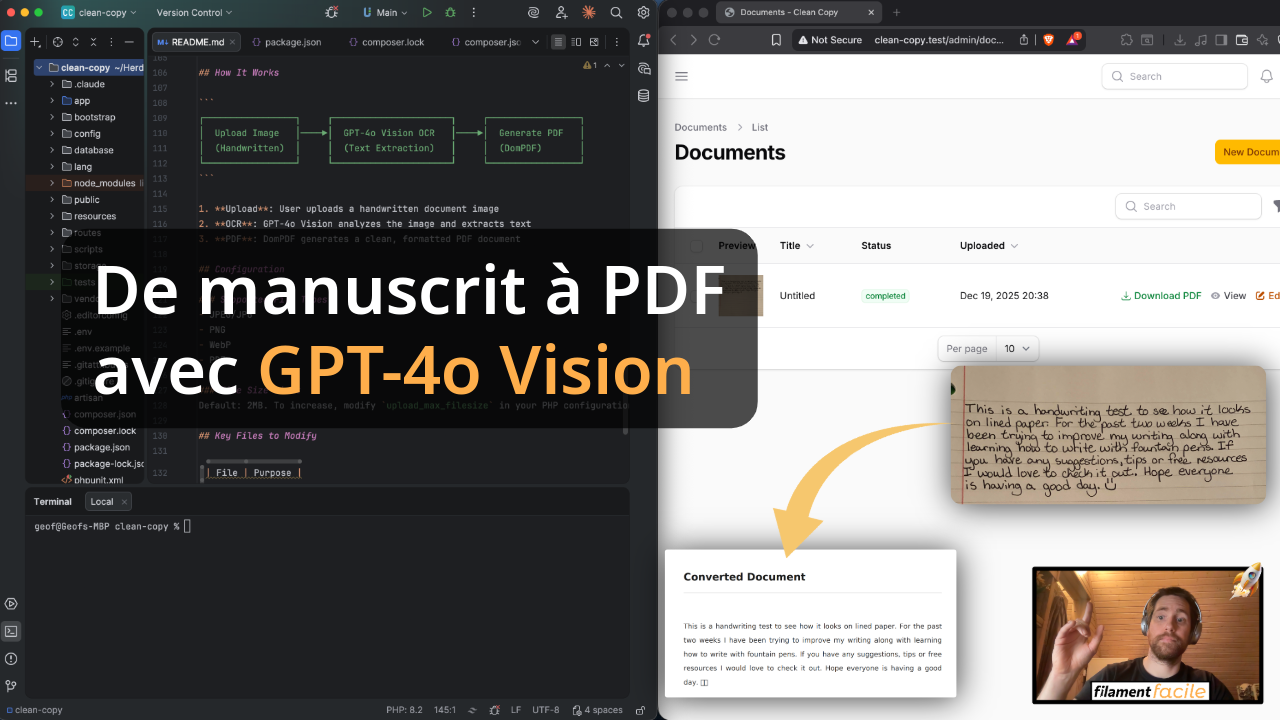Open the Version Control menu
Screen dimensions: 1280x720
tap(189, 12)
